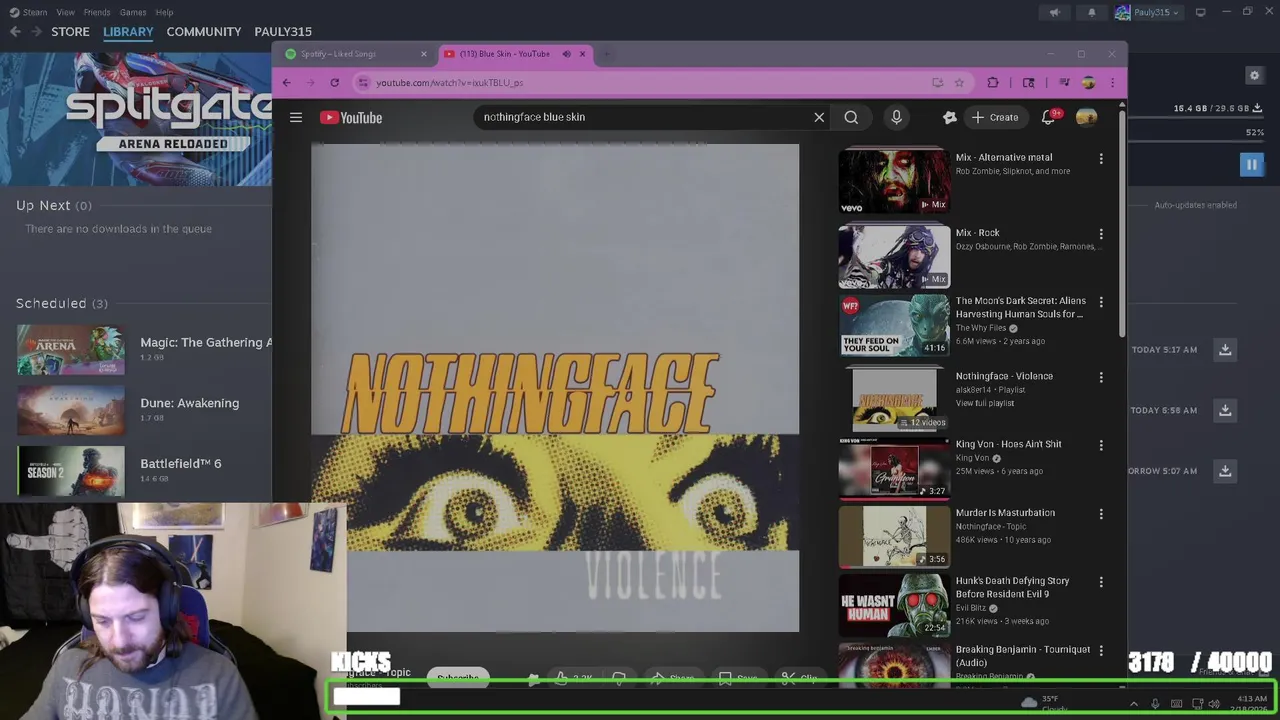Viewport: 1280px width, 720px height.
Task: Open Steam Big Picture mode icon
Action: coord(1200,12)
